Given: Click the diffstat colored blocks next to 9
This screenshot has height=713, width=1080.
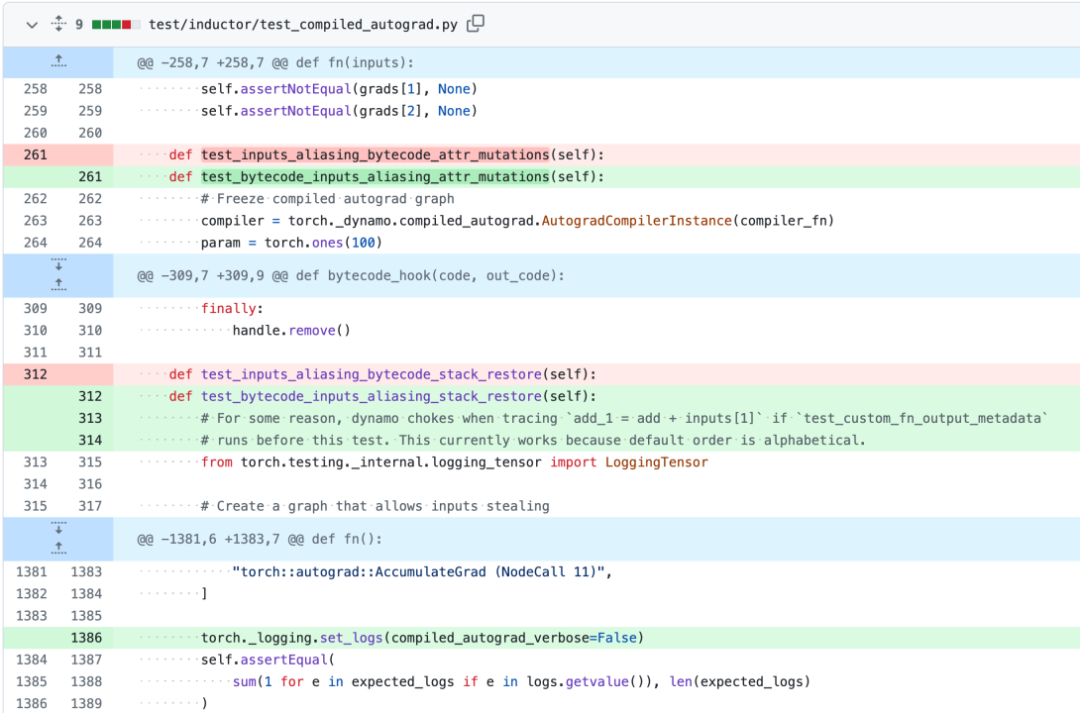Looking at the screenshot, I should pyautogui.click(x=116, y=25).
